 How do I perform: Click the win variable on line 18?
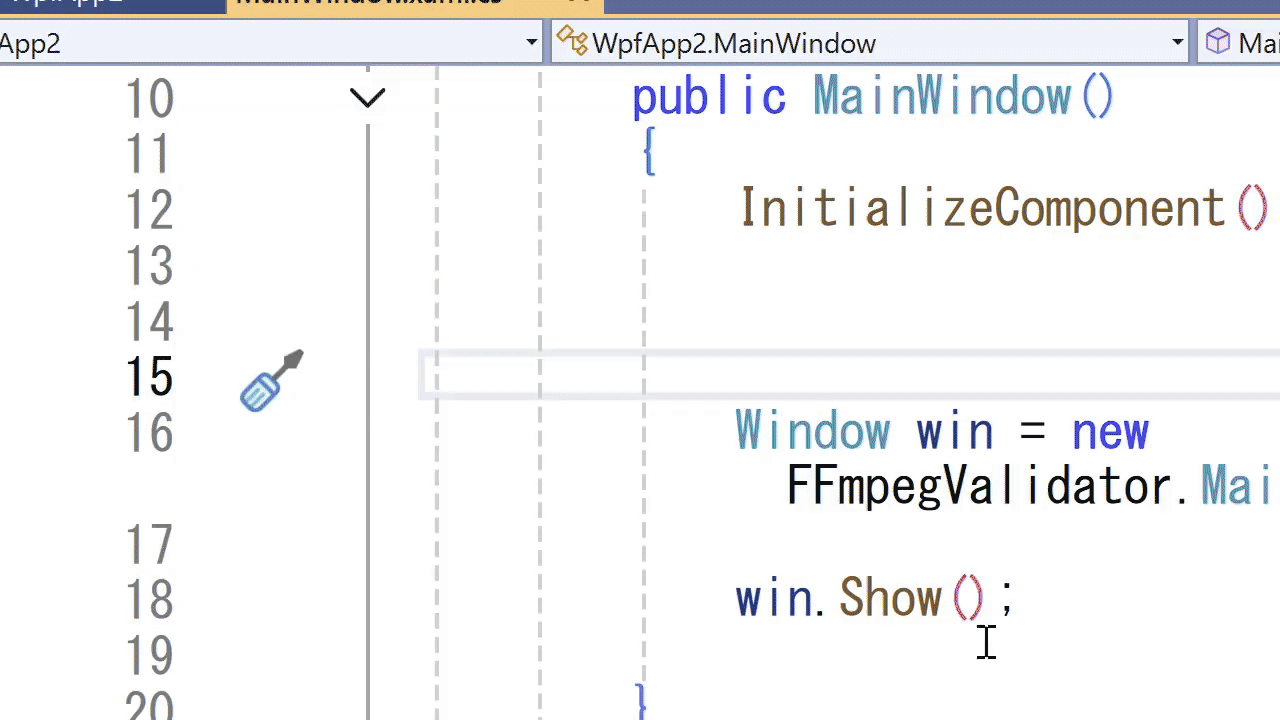(770, 597)
